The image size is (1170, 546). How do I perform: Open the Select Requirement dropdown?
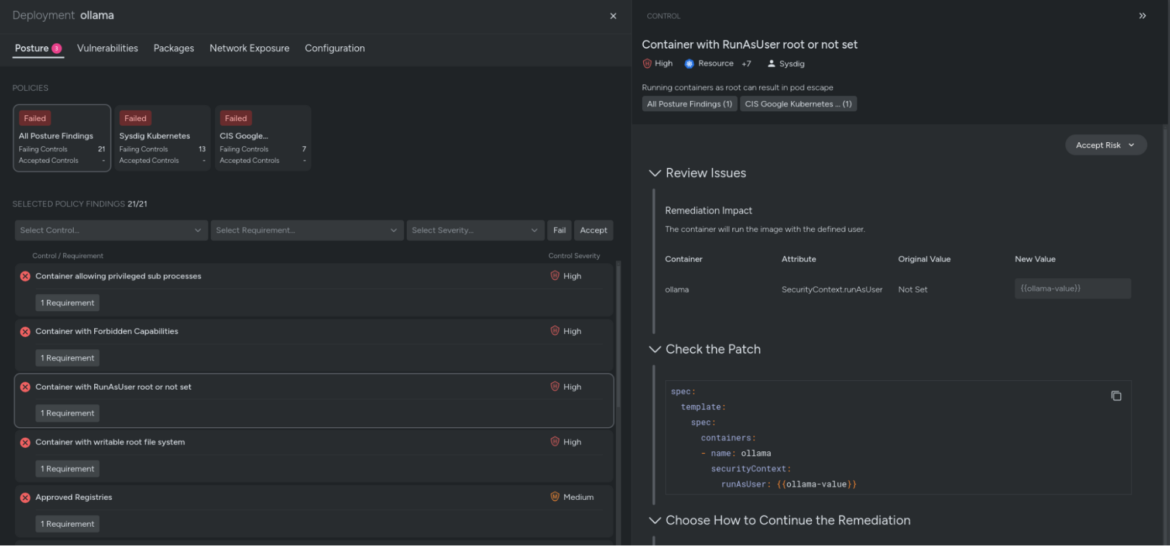tap(307, 230)
